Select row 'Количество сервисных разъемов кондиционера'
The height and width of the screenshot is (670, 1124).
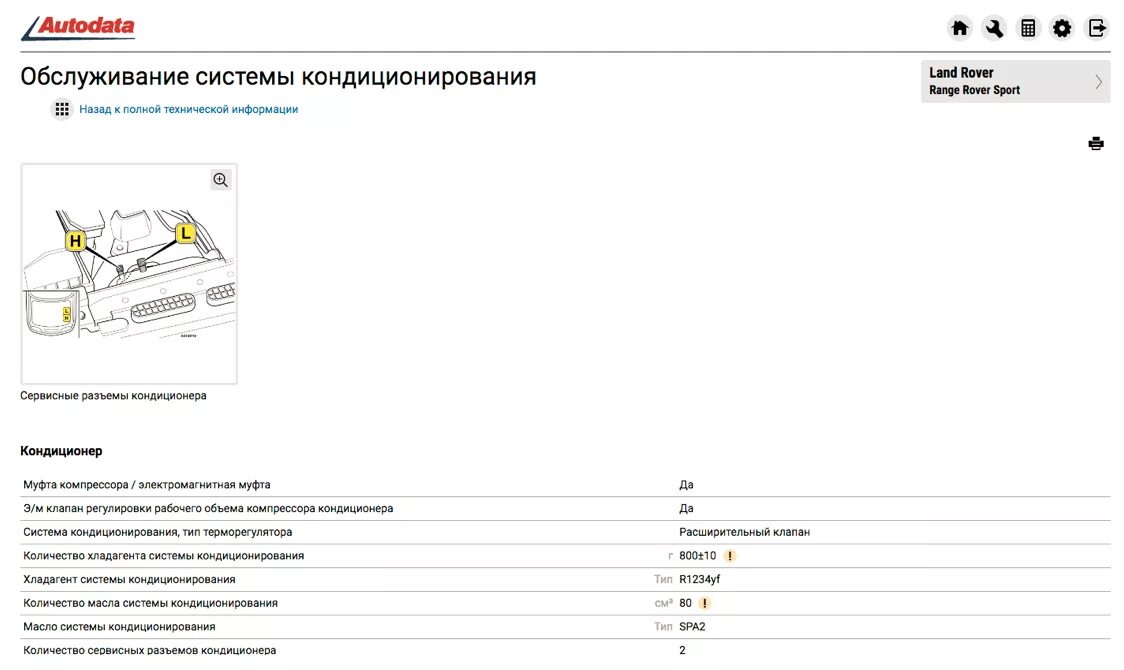point(565,650)
